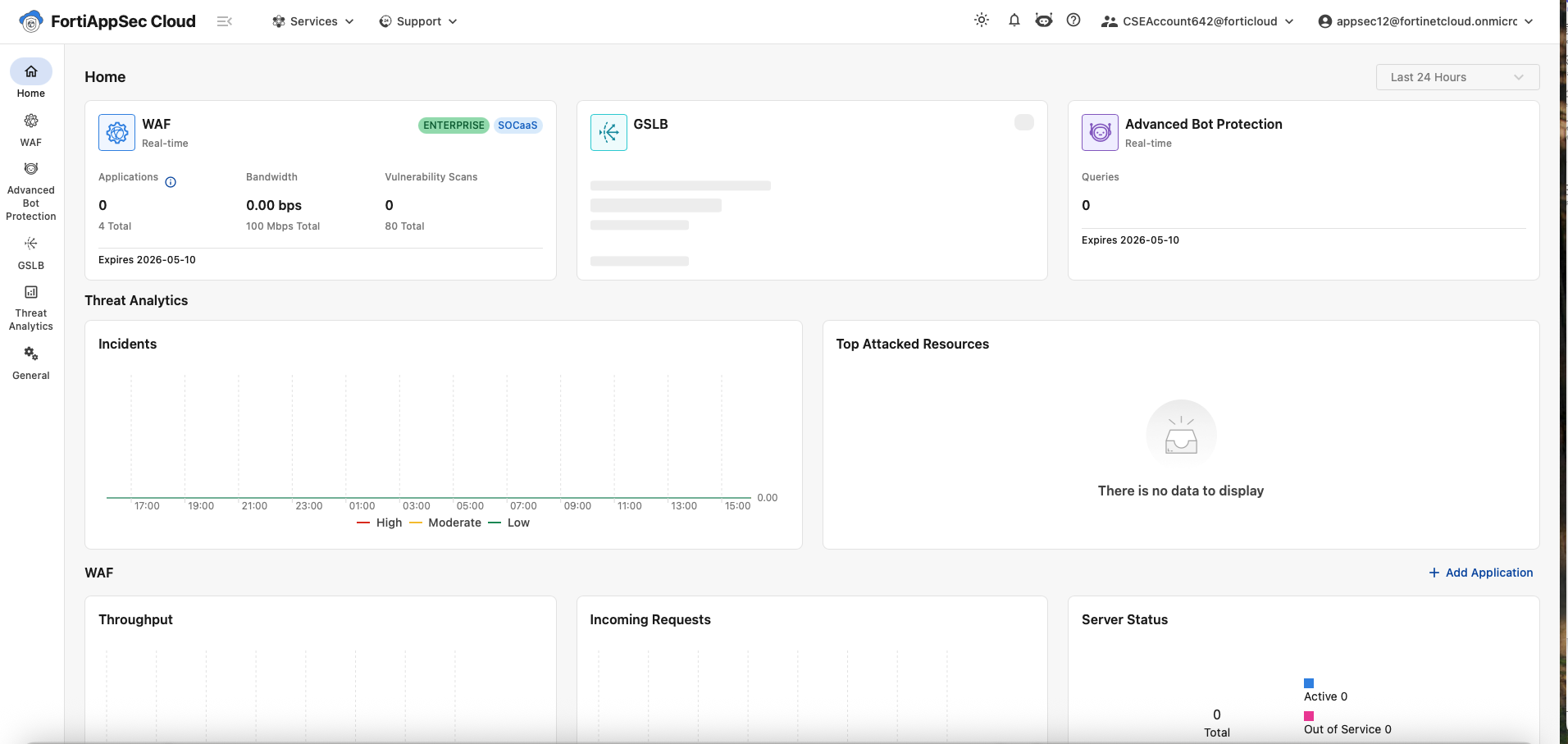Image resolution: width=1568 pixels, height=744 pixels.
Task: Click the '4 Total' applications text
Action: point(115,226)
